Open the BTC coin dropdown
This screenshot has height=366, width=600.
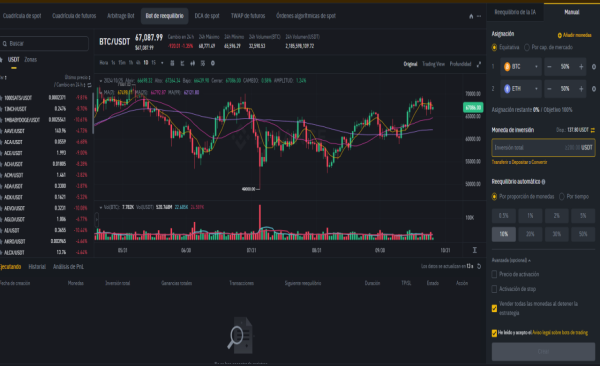click(x=521, y=67)
